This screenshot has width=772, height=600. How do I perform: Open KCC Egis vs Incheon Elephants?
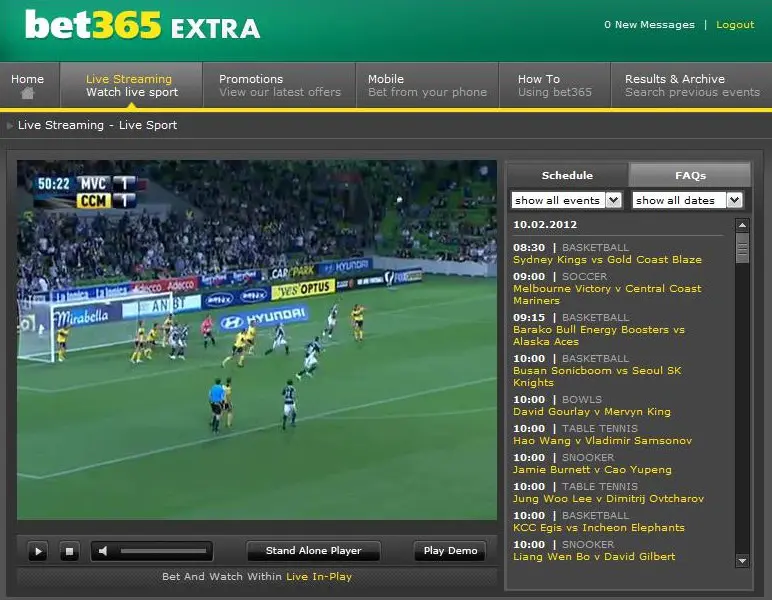click(x=599, y=528)
